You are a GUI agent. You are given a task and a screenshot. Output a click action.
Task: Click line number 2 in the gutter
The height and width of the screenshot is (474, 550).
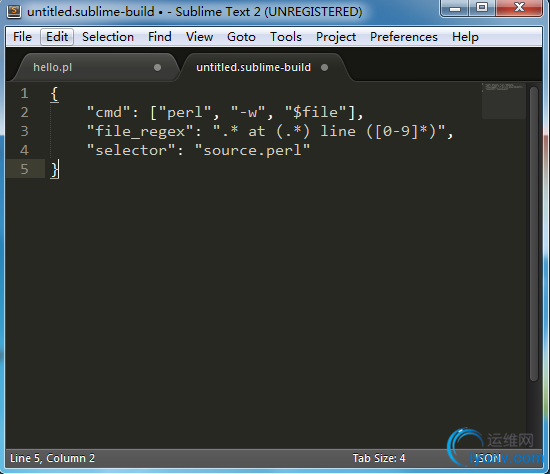[x=24, y=113]
